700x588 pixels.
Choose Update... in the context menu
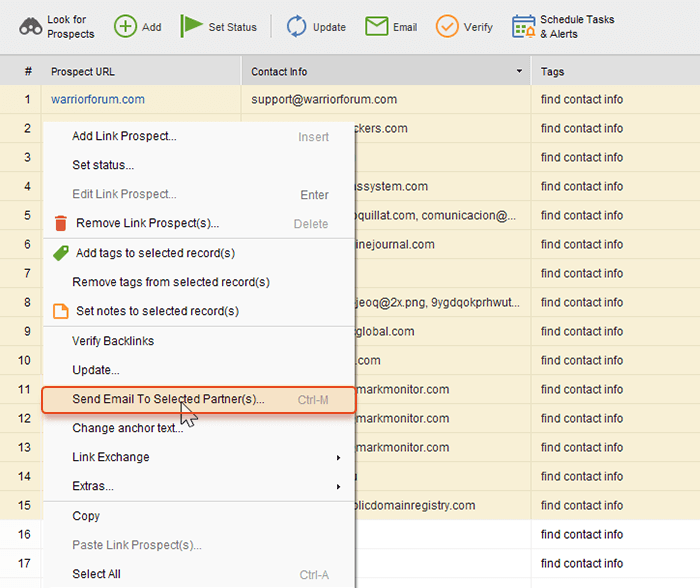(199, 370)
